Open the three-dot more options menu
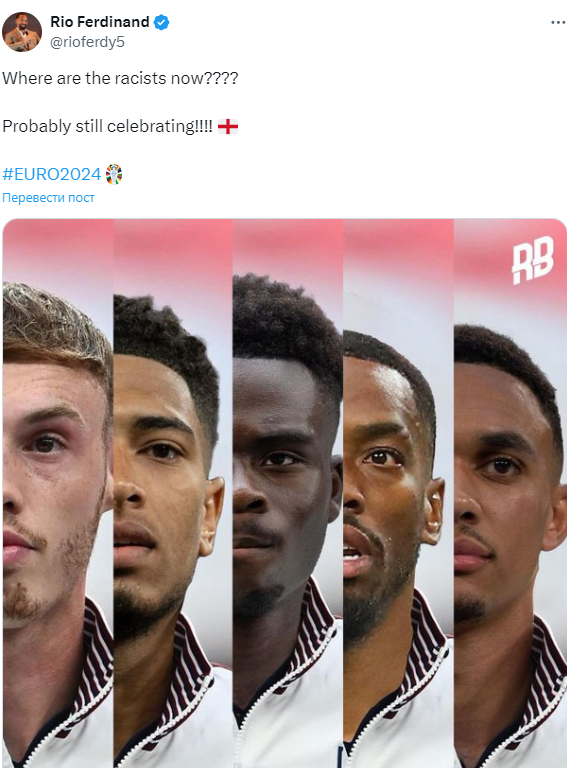Viewport: 567px width, 768px height. (x=558, y=23)
